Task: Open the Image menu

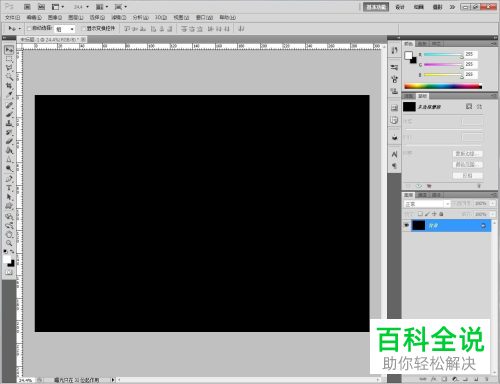Action: 55,17
